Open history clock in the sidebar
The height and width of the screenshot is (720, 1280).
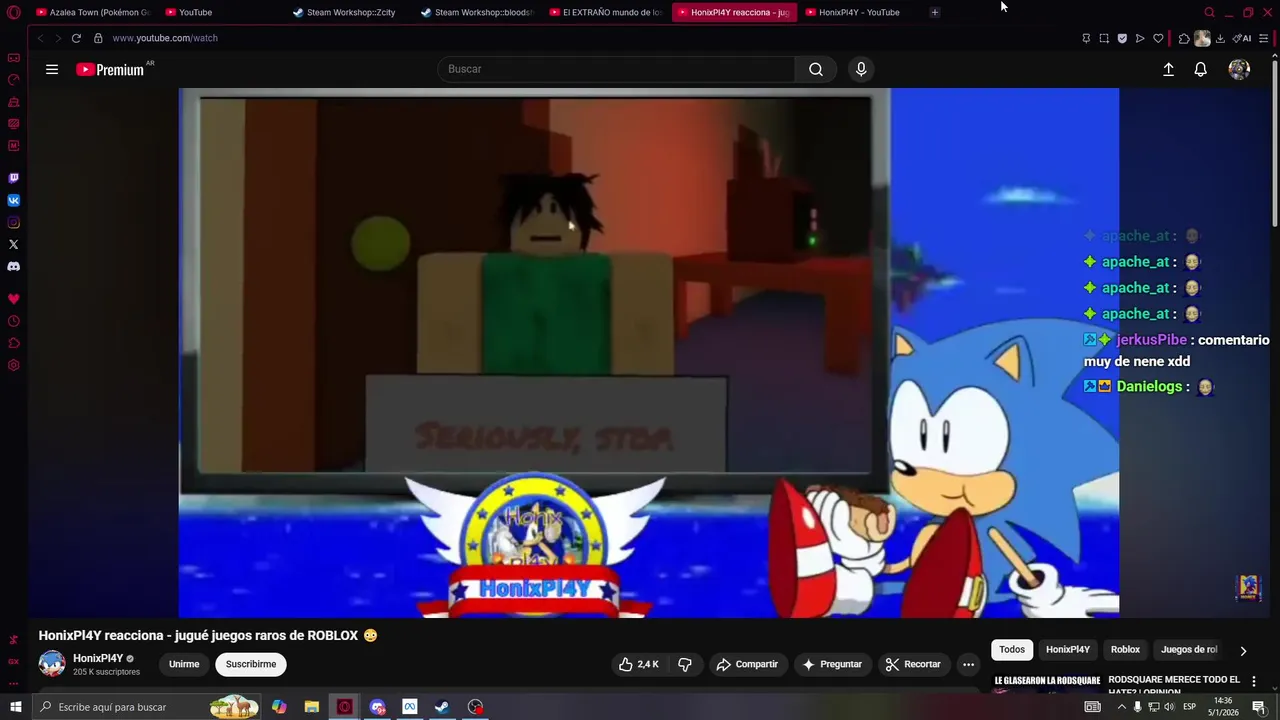pos(13,321)
